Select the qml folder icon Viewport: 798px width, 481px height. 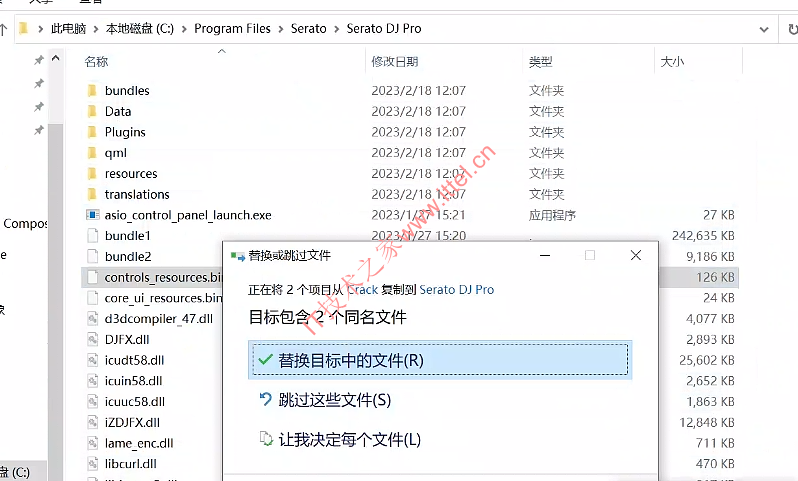pos(92,153)
